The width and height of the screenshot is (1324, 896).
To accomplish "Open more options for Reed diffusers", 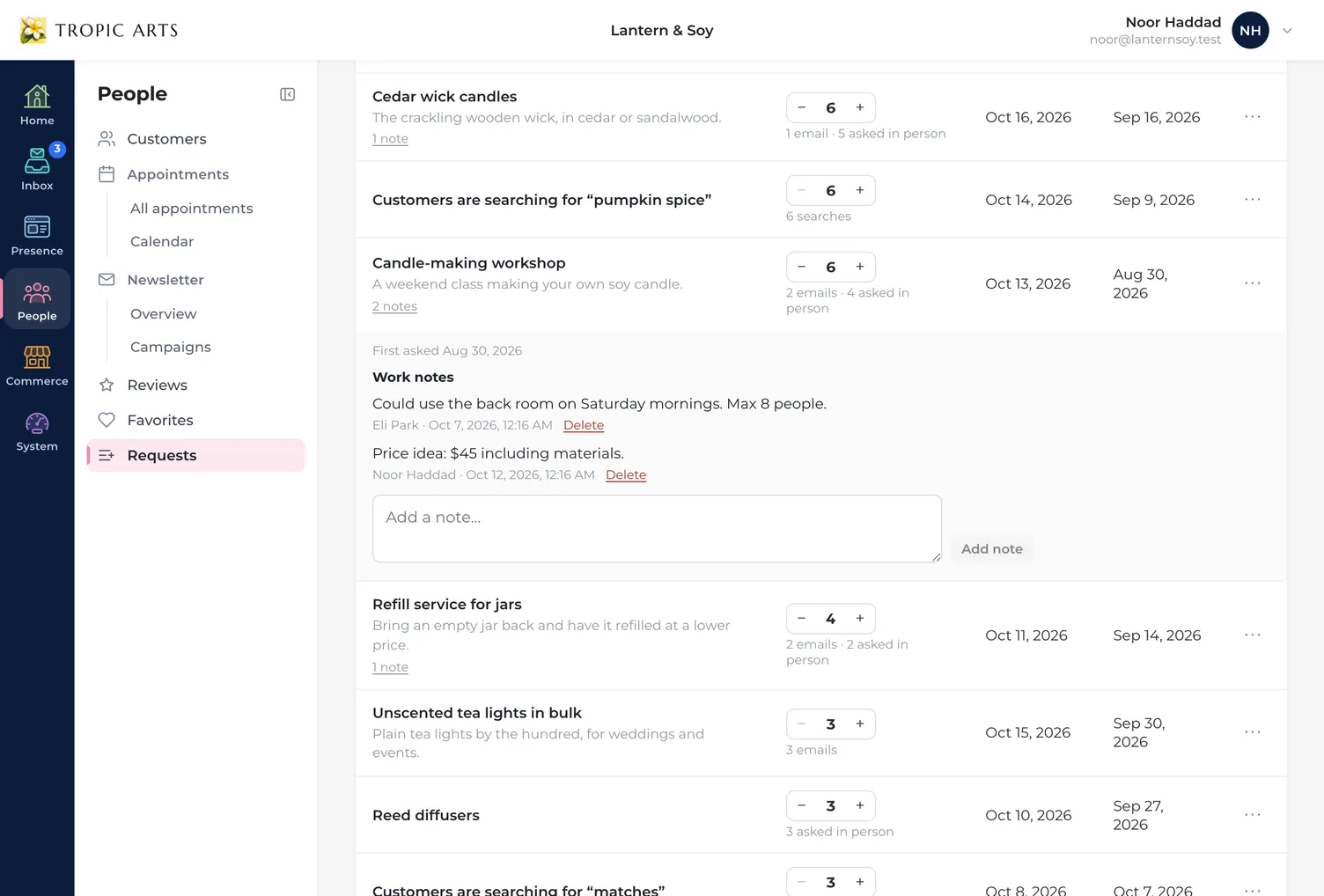I will coord(1253,814).
